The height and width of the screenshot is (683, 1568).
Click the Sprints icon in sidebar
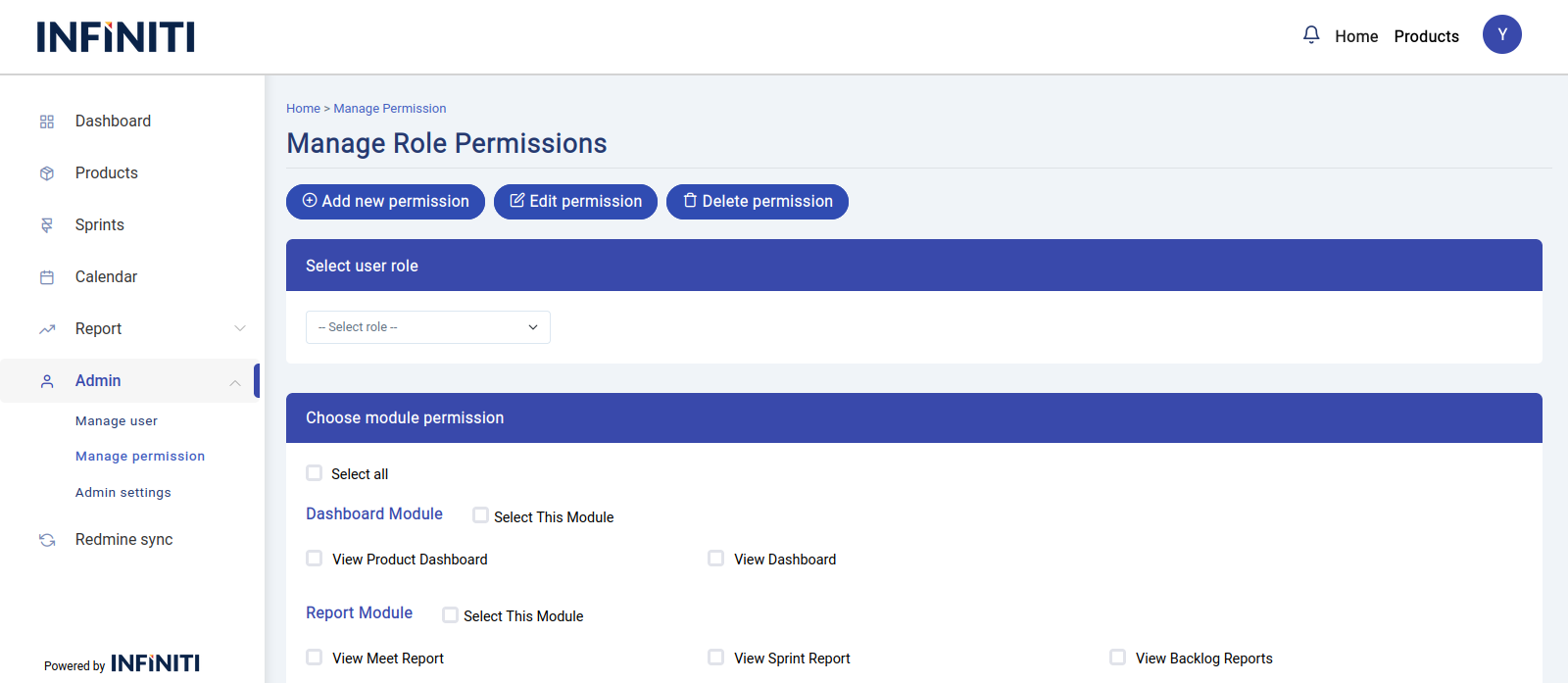47,225
